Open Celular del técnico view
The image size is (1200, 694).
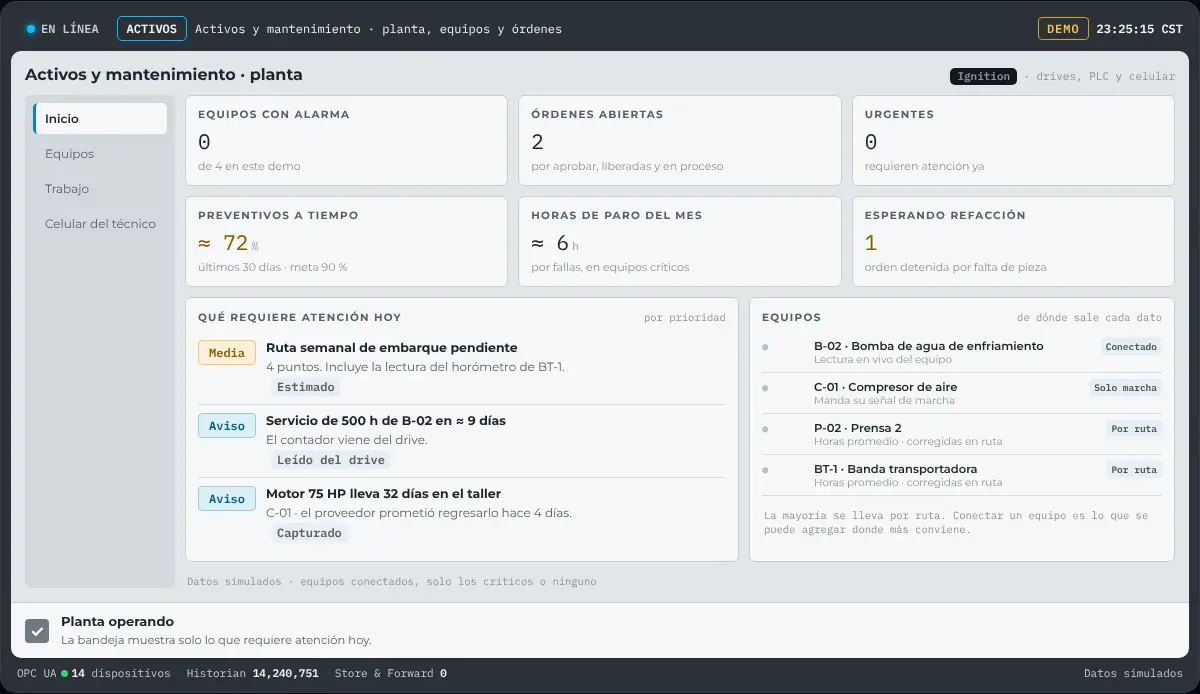pos(100,224)
